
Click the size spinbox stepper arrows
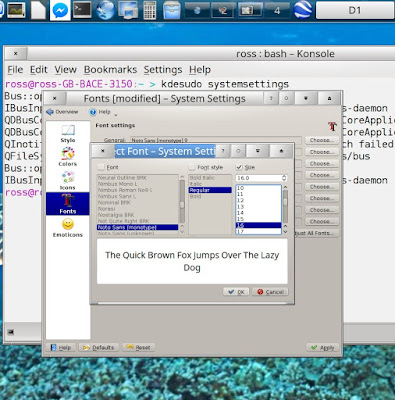284,178
